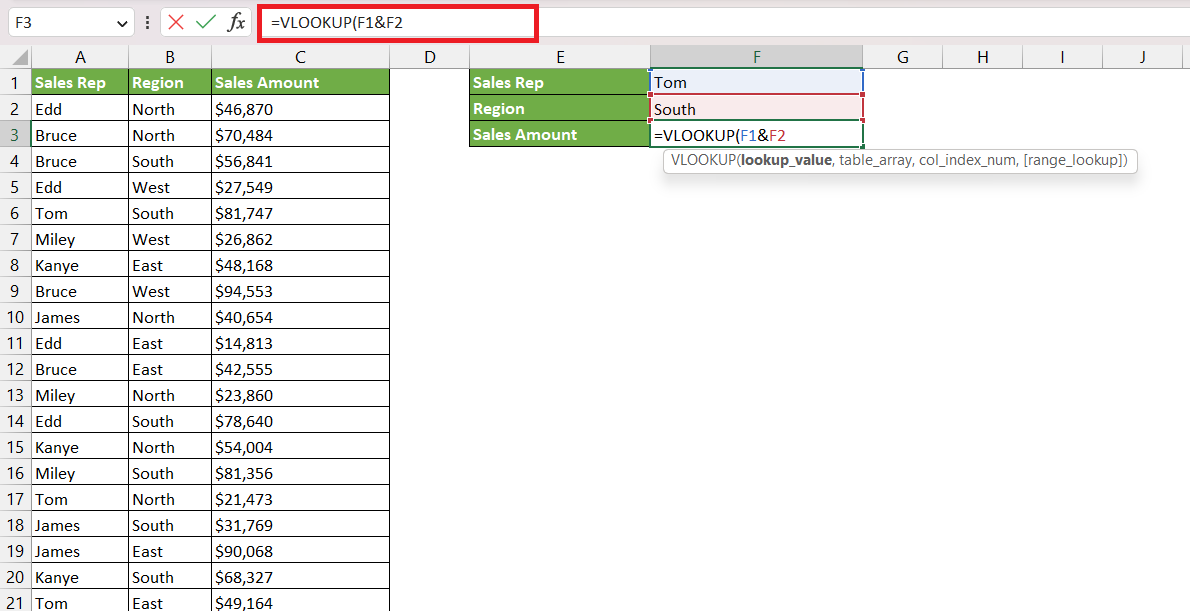Open the Name Box dropdown arrow
This screenshot has height=611, width=1190.
pos(123,24)
